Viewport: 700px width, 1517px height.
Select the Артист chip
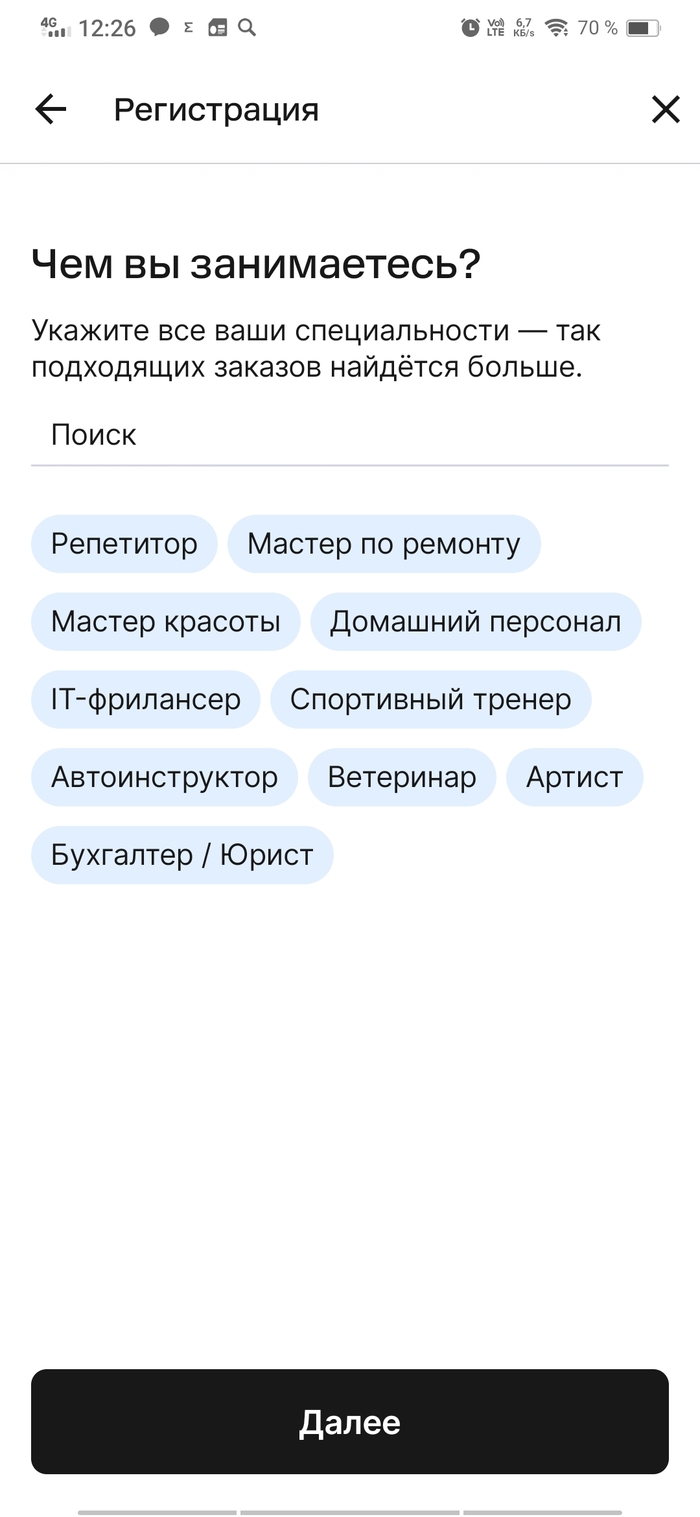[574, 777]
